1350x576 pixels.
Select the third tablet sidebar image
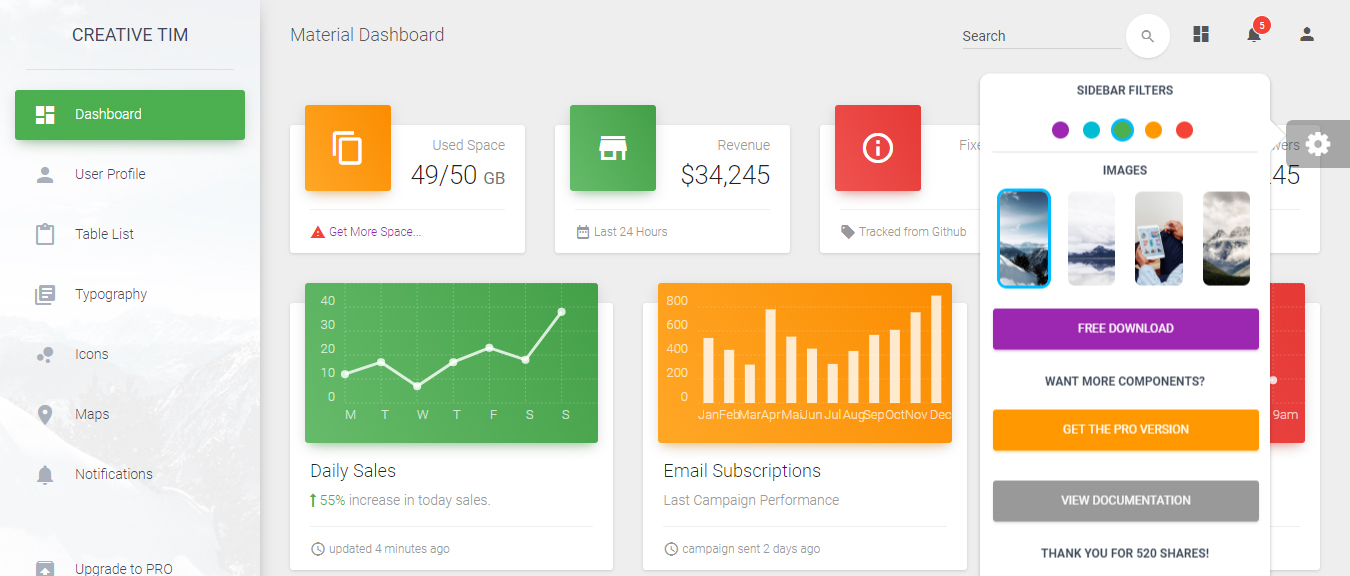(1159, 238)
